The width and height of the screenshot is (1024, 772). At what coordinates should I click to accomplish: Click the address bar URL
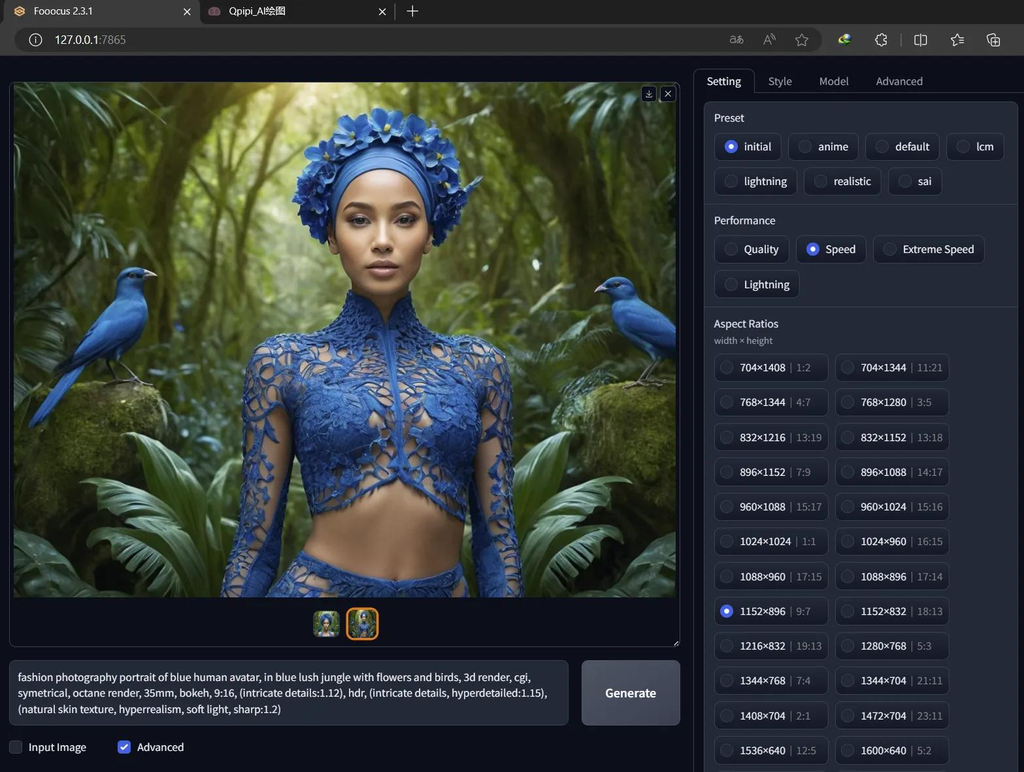coord(90,40)
